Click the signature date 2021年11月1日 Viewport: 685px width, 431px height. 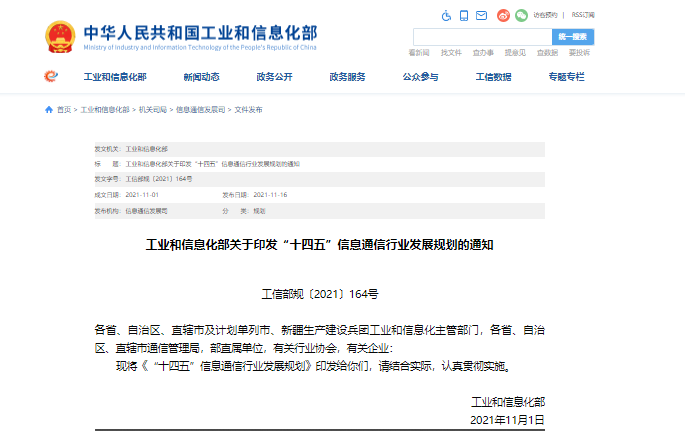tap(507, 420)
